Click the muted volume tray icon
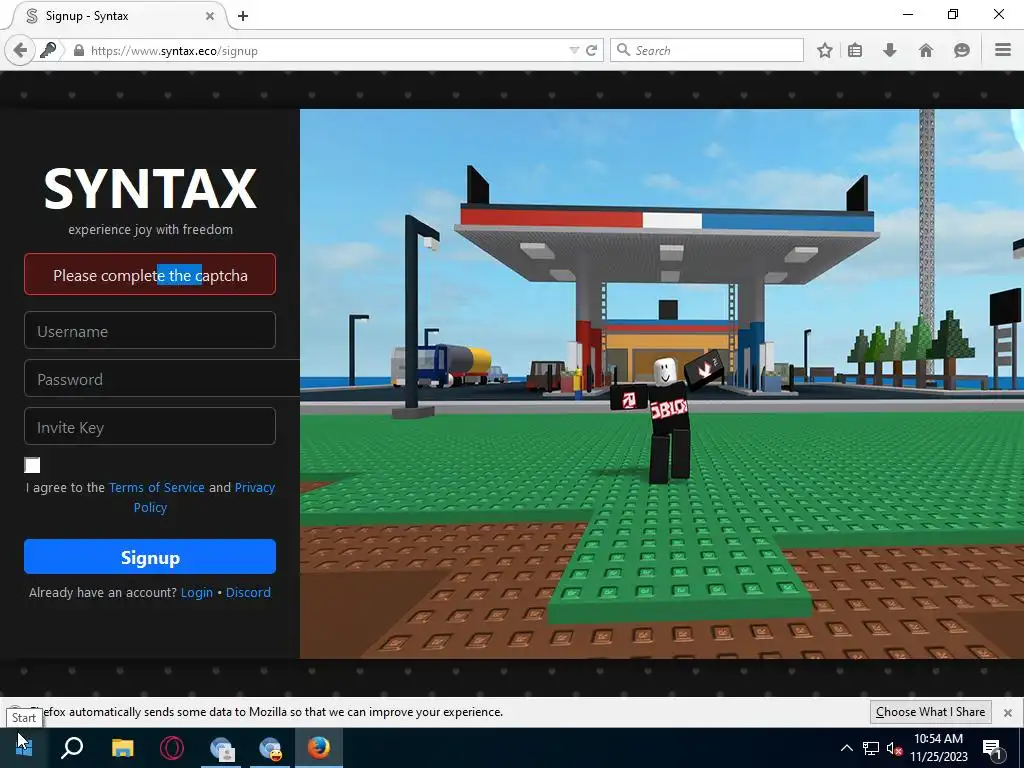 [894, 748]
